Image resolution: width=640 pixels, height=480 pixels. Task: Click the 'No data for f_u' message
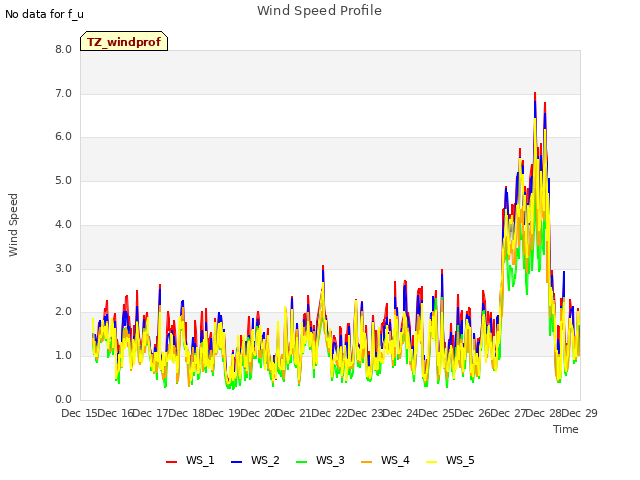(44, 14)
